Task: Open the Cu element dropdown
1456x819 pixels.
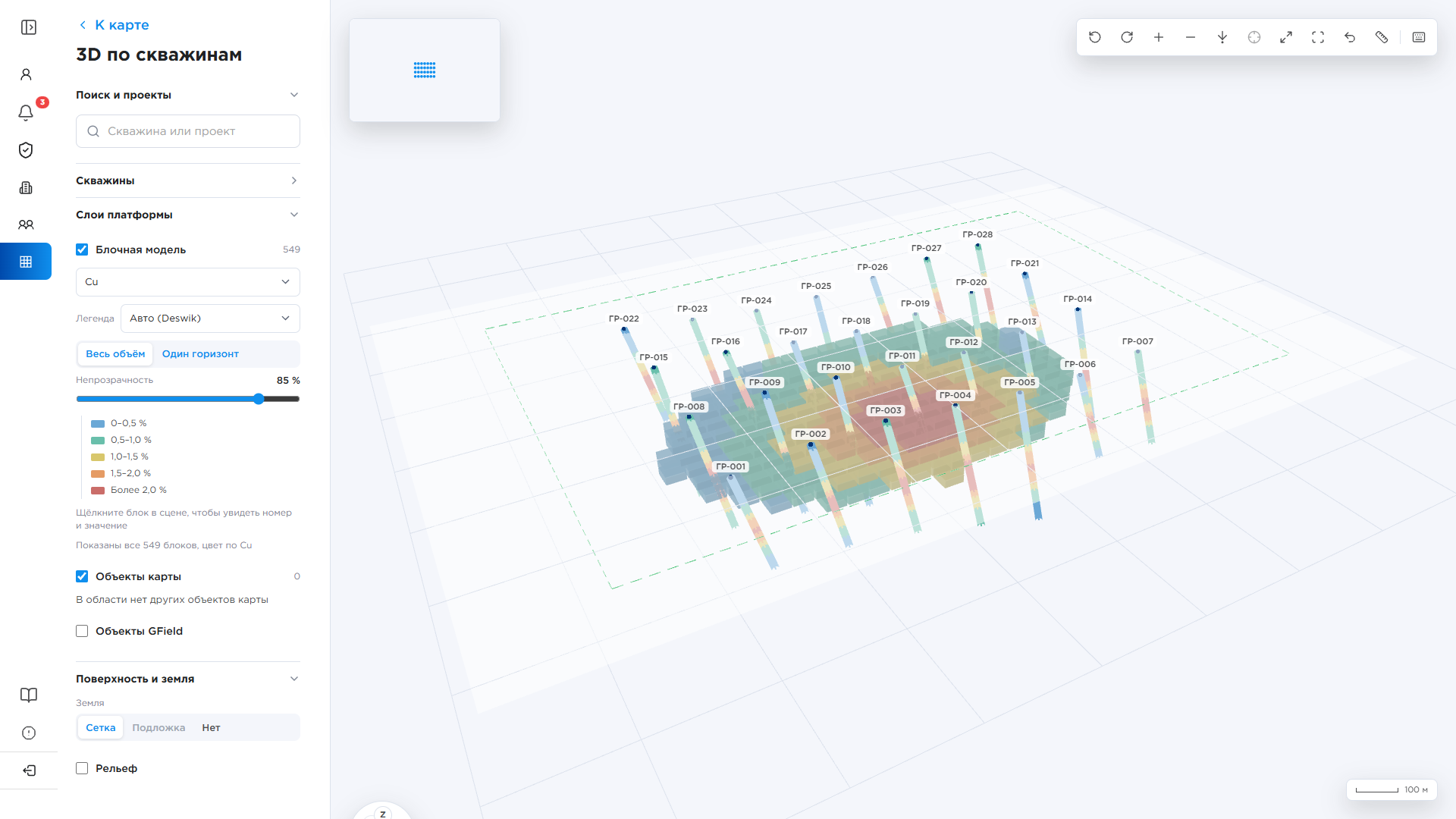Action: 188,281
